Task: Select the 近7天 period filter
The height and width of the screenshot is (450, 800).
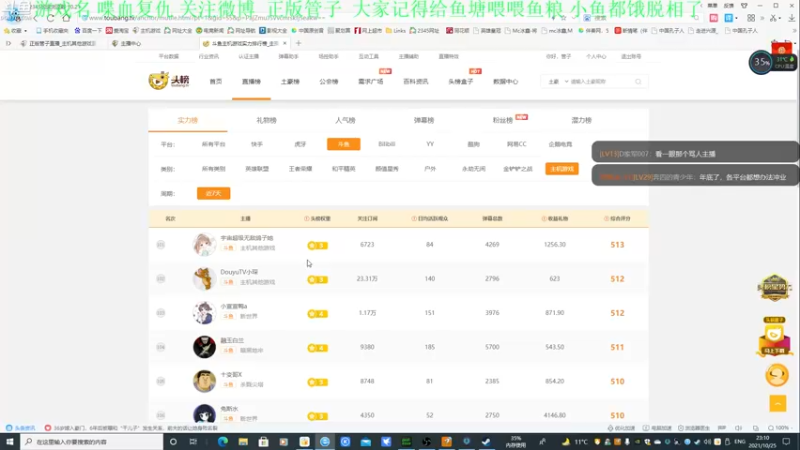Action: (213, 193)
